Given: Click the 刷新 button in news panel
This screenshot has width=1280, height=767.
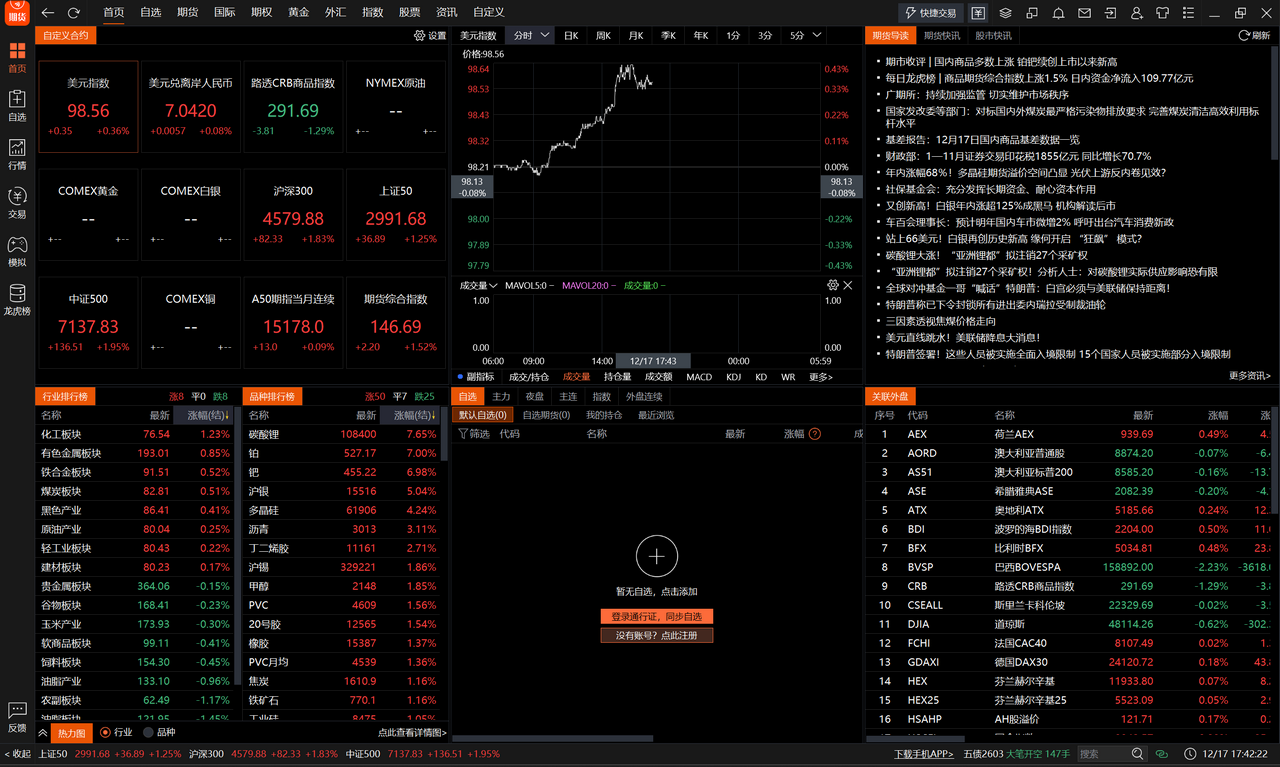Looking at the screenshot, I should coord(1254,35).
